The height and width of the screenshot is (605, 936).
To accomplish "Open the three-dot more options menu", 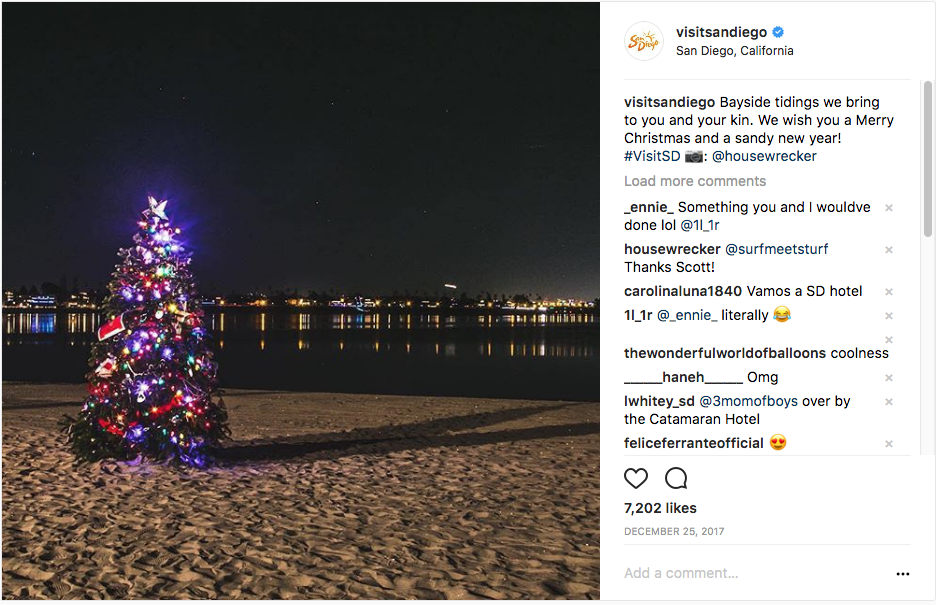I will [903, 574].
